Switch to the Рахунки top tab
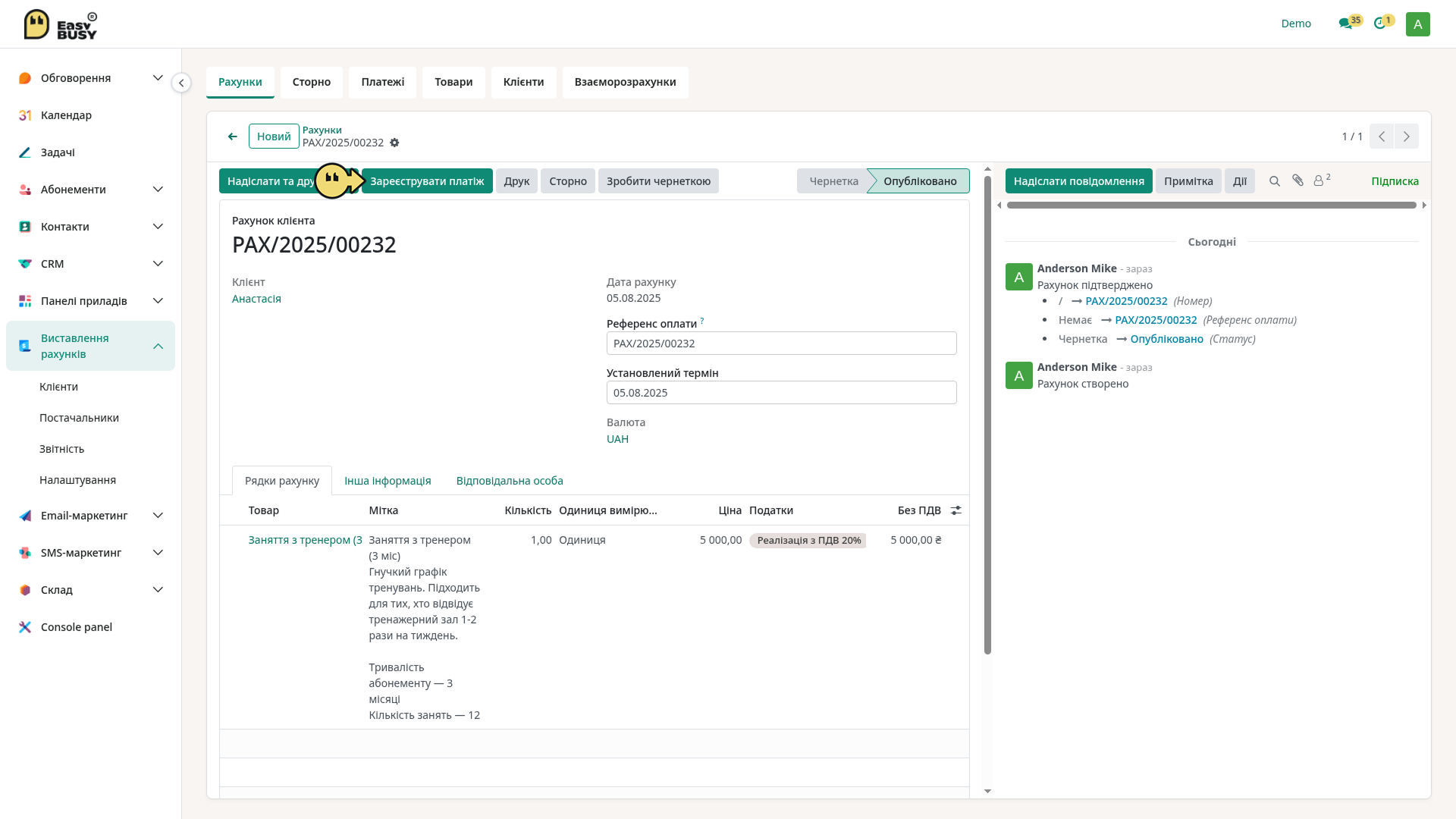 [240, 82]
